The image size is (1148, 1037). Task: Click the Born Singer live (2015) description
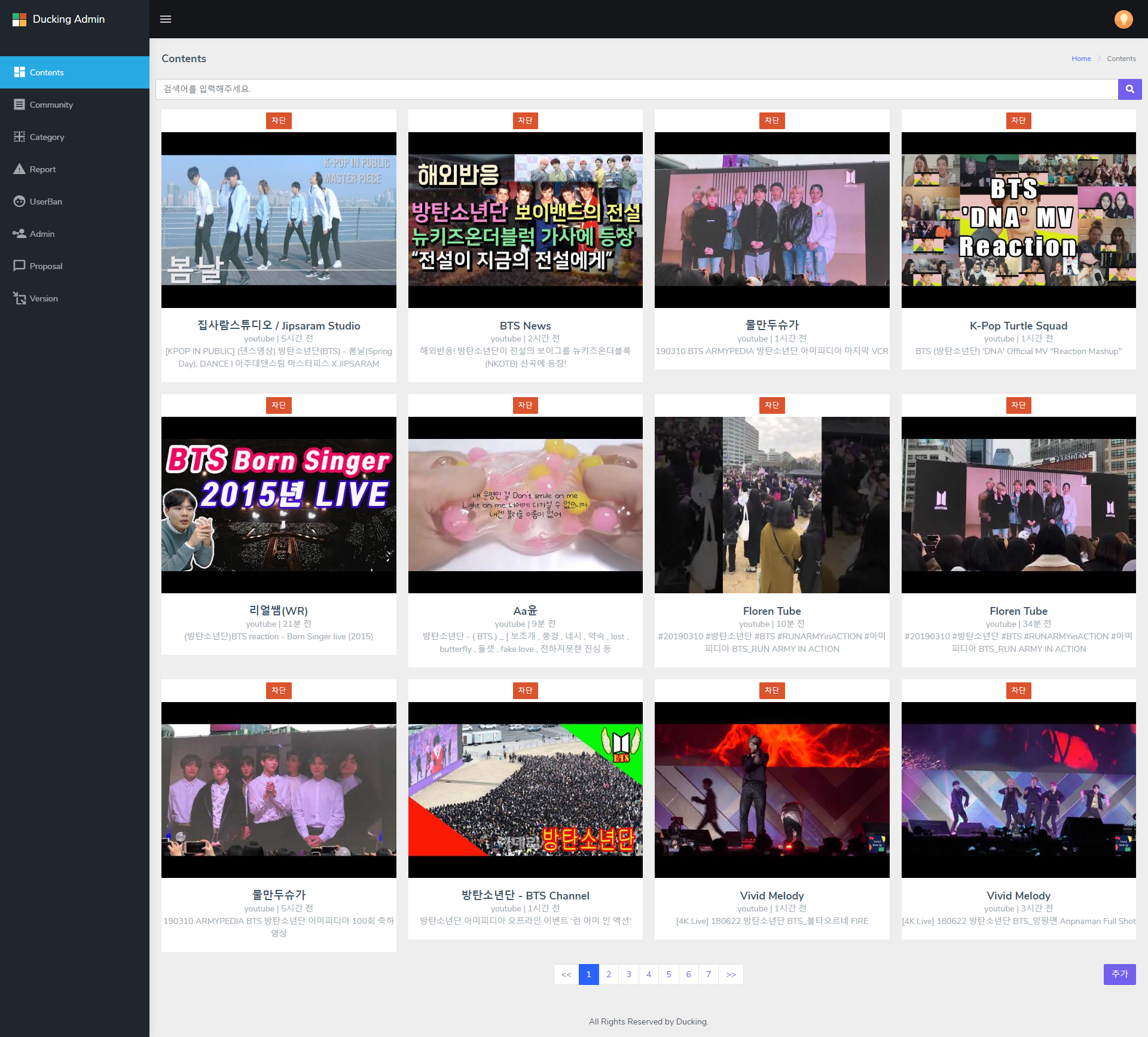279,636
